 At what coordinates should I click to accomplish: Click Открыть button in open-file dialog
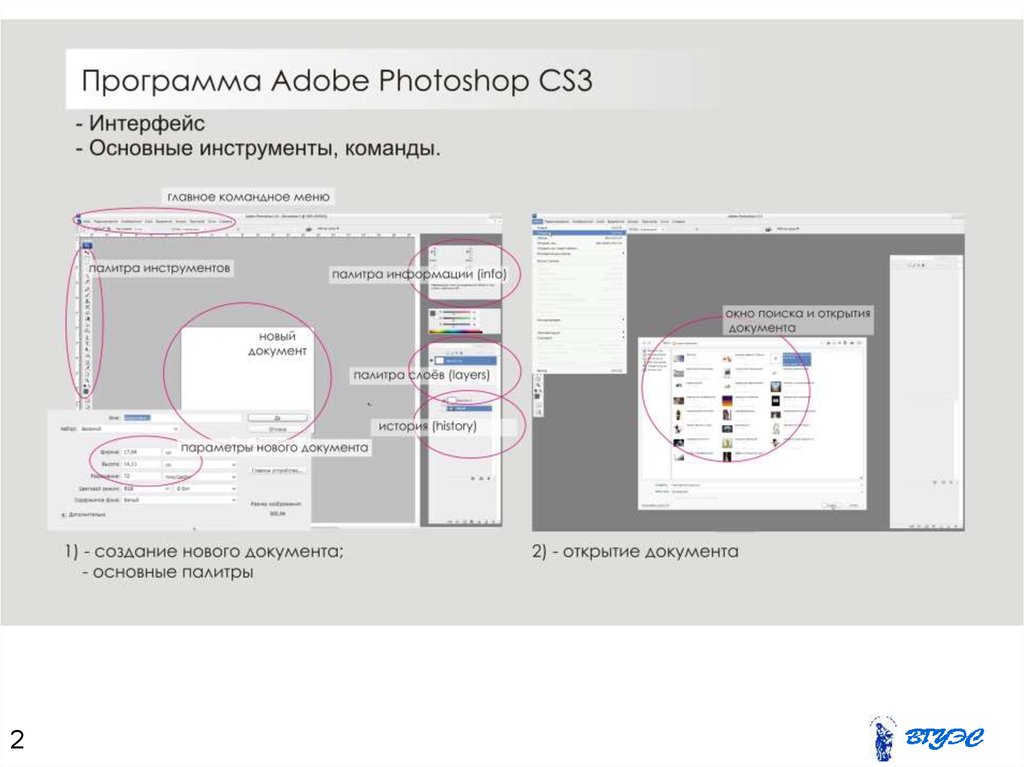831,506
